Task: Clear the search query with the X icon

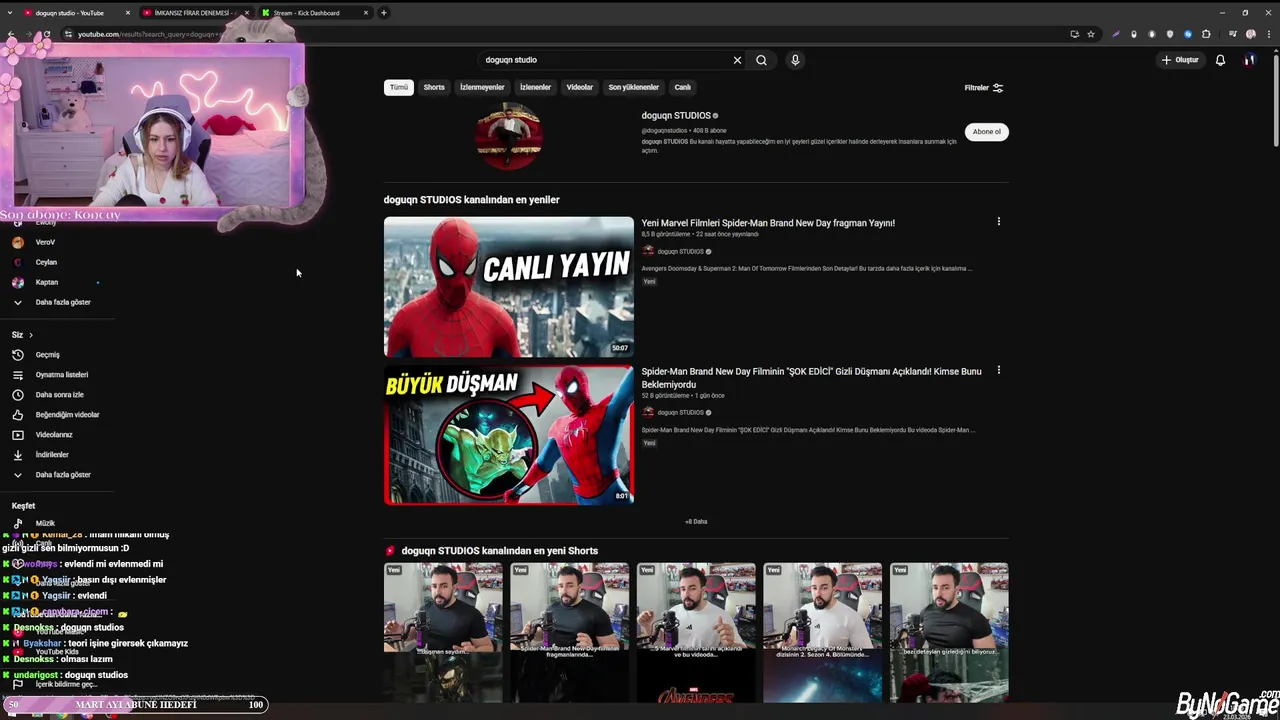Action: click(x=737, y=60)
